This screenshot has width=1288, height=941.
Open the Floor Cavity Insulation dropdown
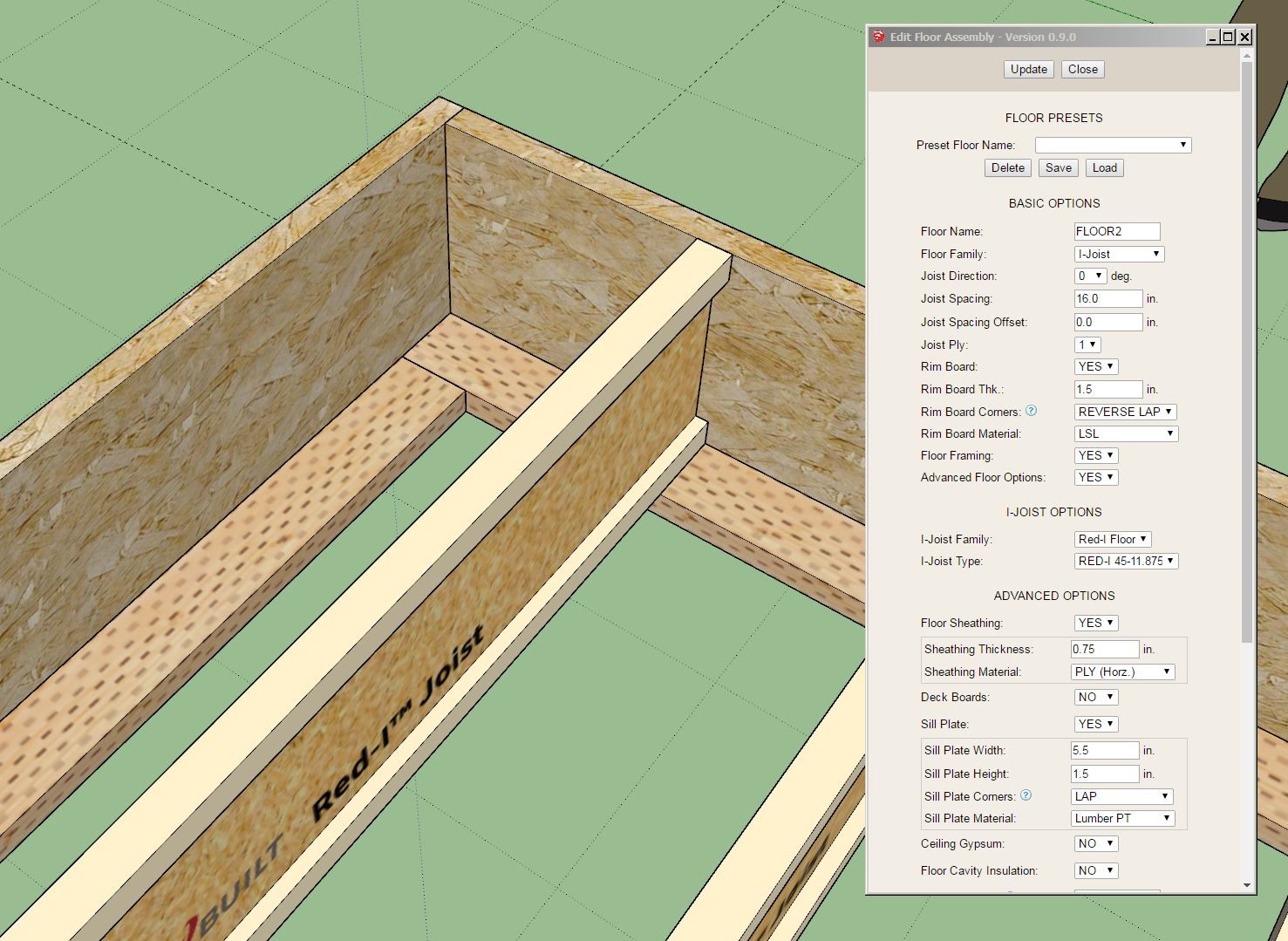(x=1096, y=870)
